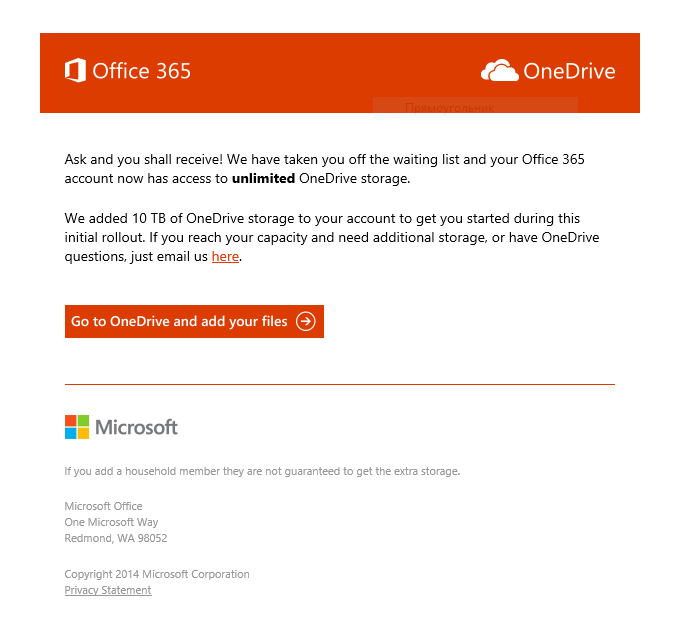
Task: Click the circled arrow icon in the button
Action: tap(306, 322)
